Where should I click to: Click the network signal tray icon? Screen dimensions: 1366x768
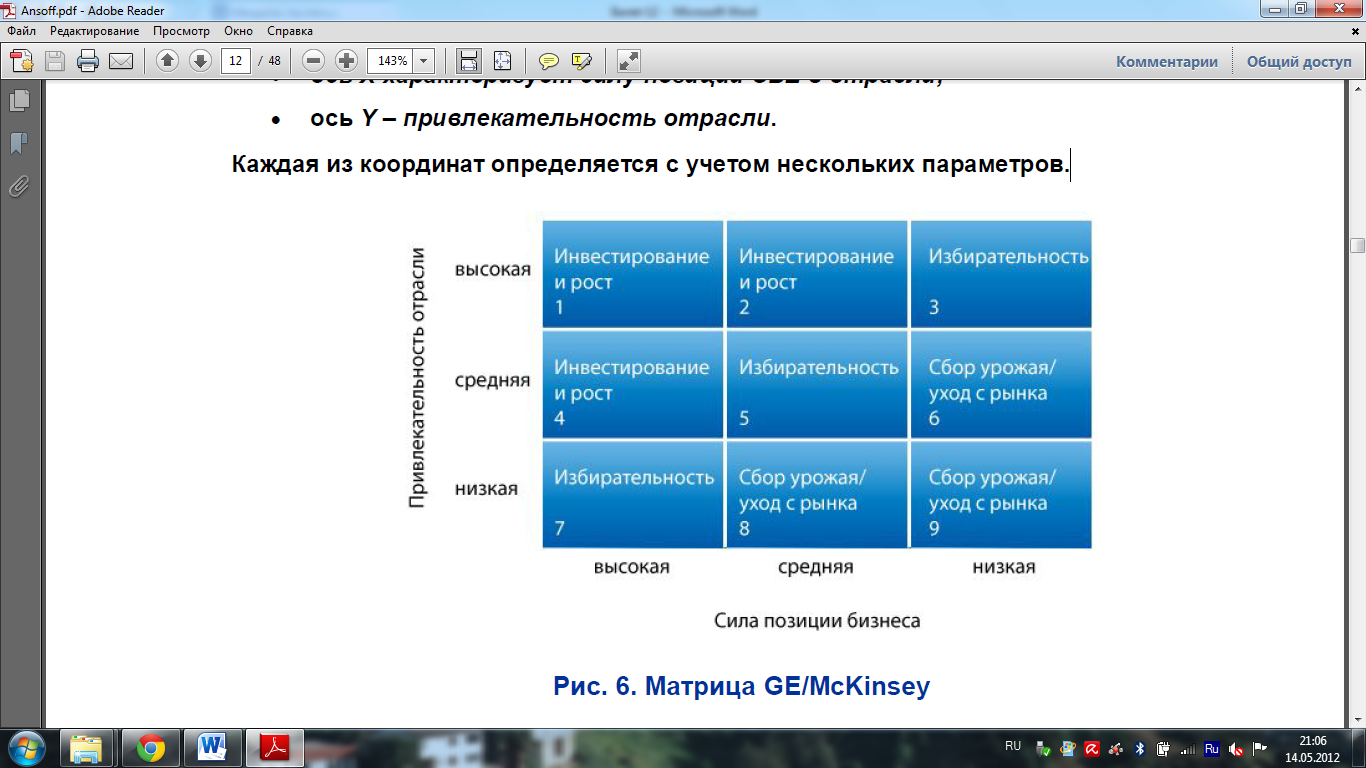(1188, 748)
